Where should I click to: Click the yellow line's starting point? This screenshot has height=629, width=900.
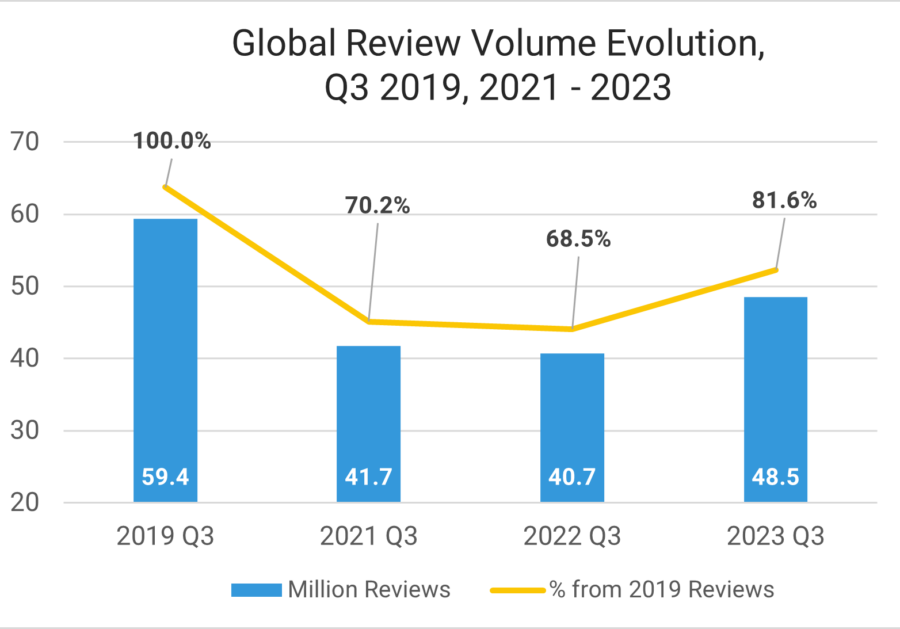point(165,186)
